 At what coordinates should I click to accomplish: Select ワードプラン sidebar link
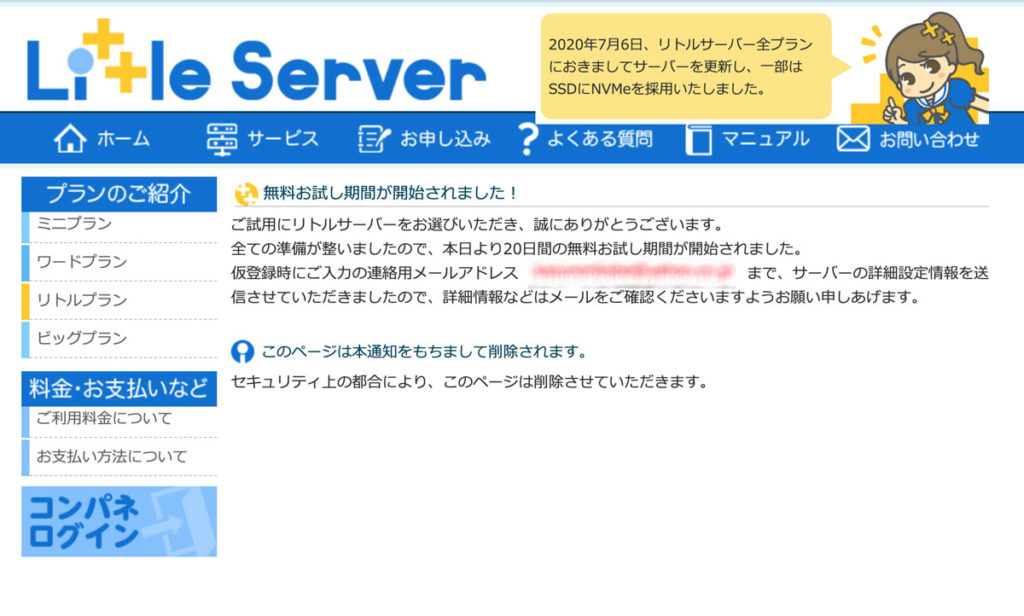(120, 262)
